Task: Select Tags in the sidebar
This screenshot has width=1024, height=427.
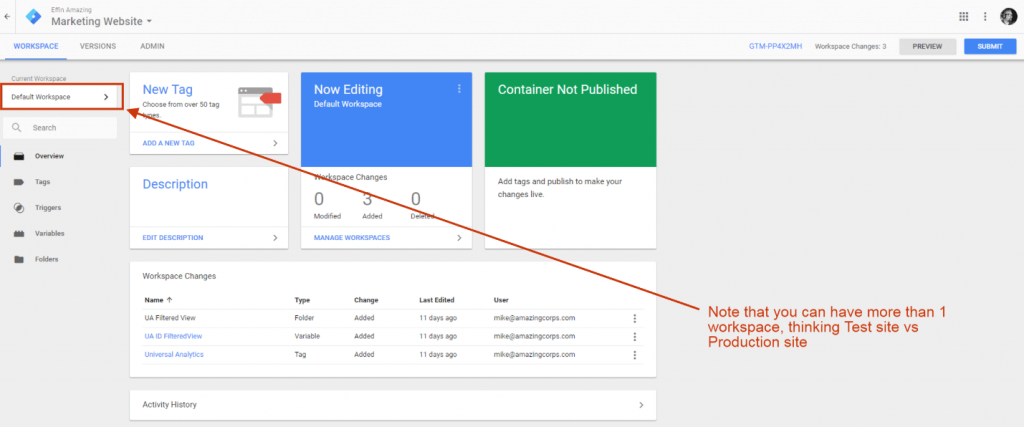Action: 42,182
